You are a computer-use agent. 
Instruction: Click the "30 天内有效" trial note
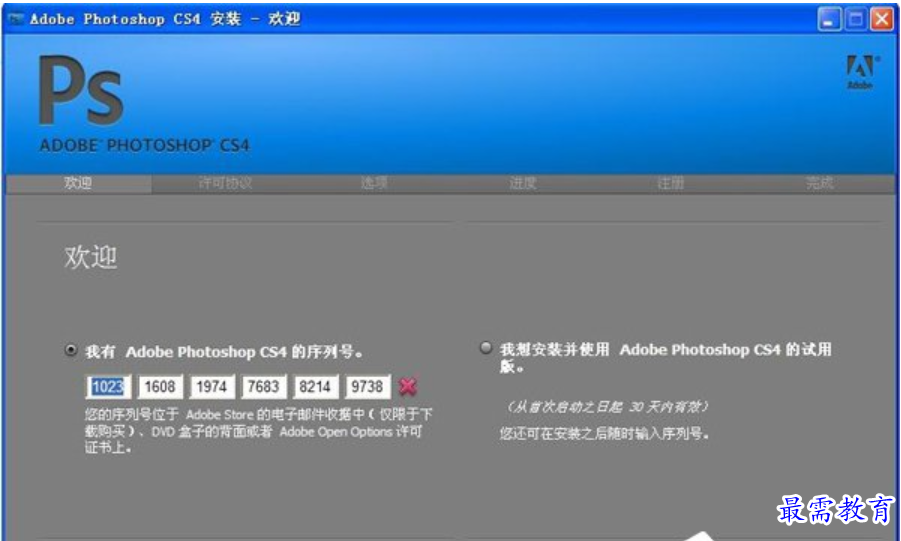tap(608, 407)
